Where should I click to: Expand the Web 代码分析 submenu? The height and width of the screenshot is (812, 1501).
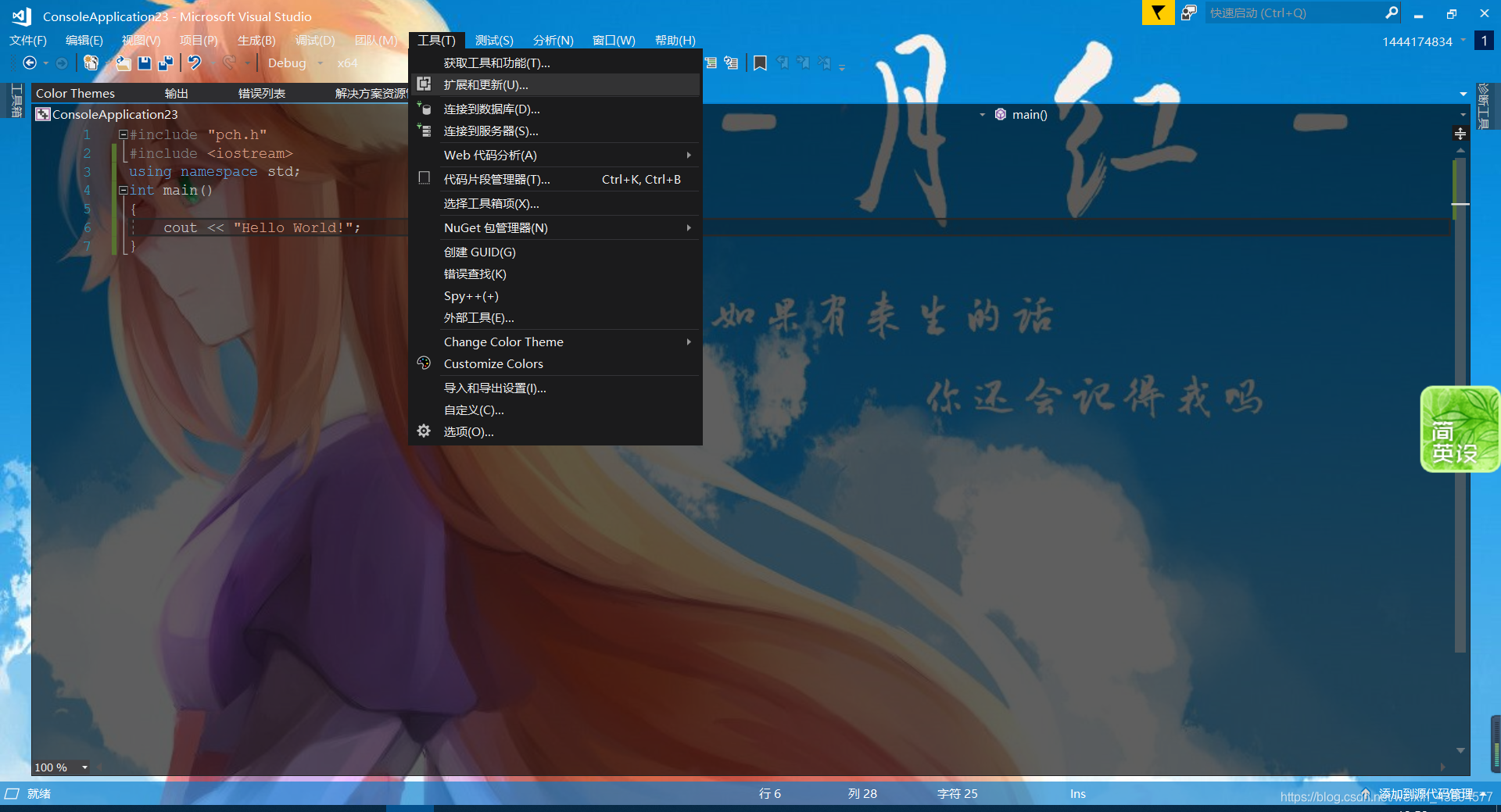coord(689,155)
